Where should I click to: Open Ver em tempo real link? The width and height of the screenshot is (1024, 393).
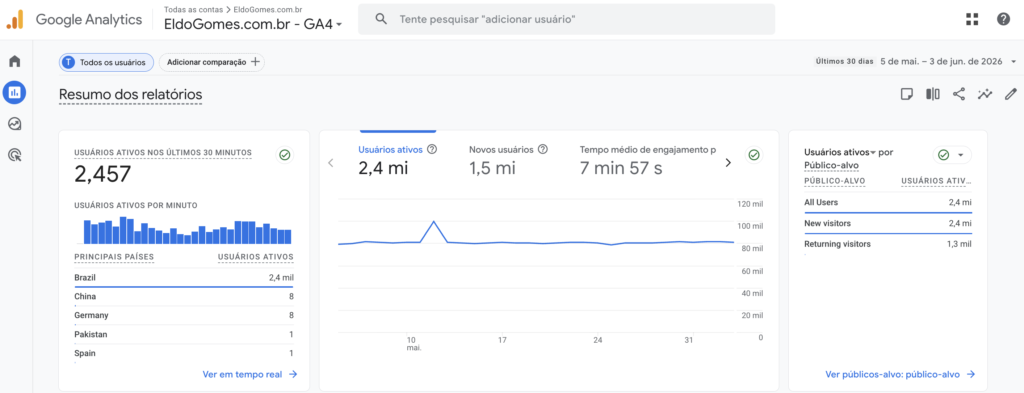[x=250, y=374]
